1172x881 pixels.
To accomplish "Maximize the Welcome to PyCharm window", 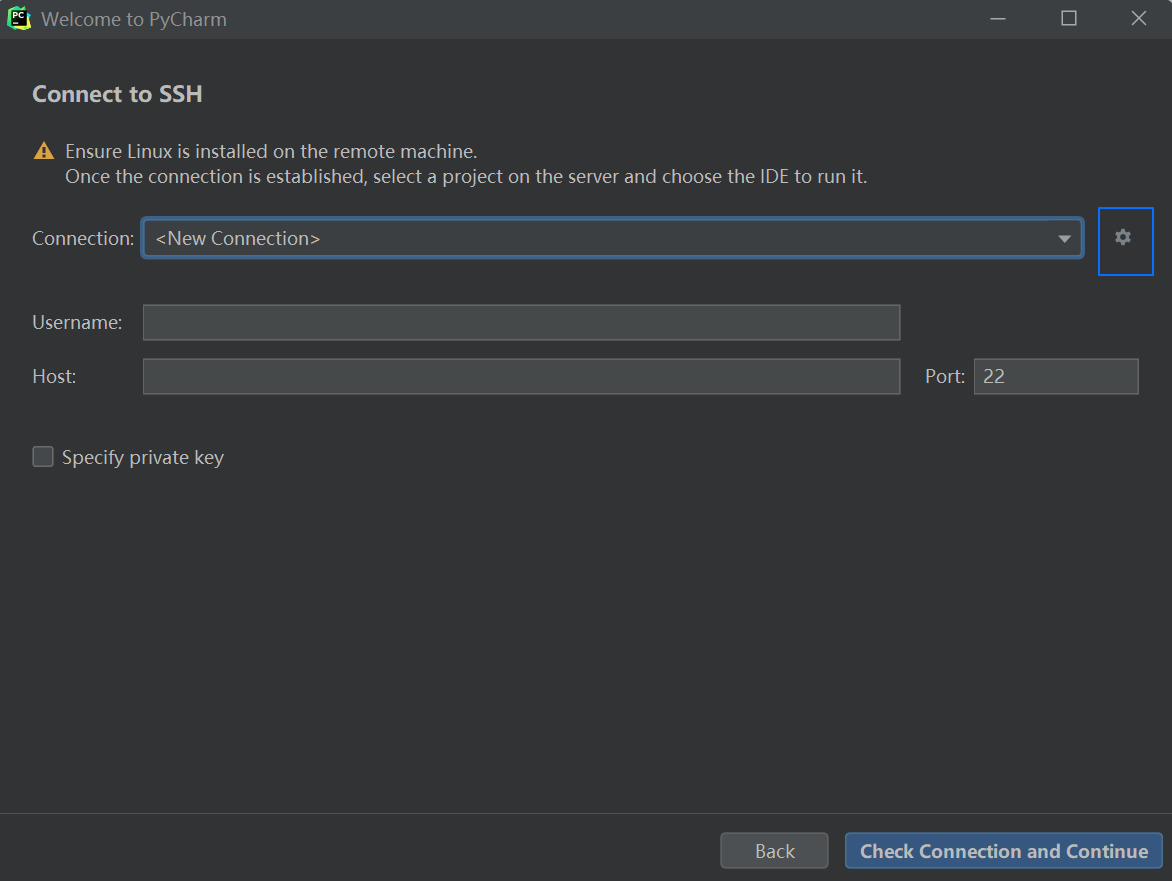I will (1068, 19).
